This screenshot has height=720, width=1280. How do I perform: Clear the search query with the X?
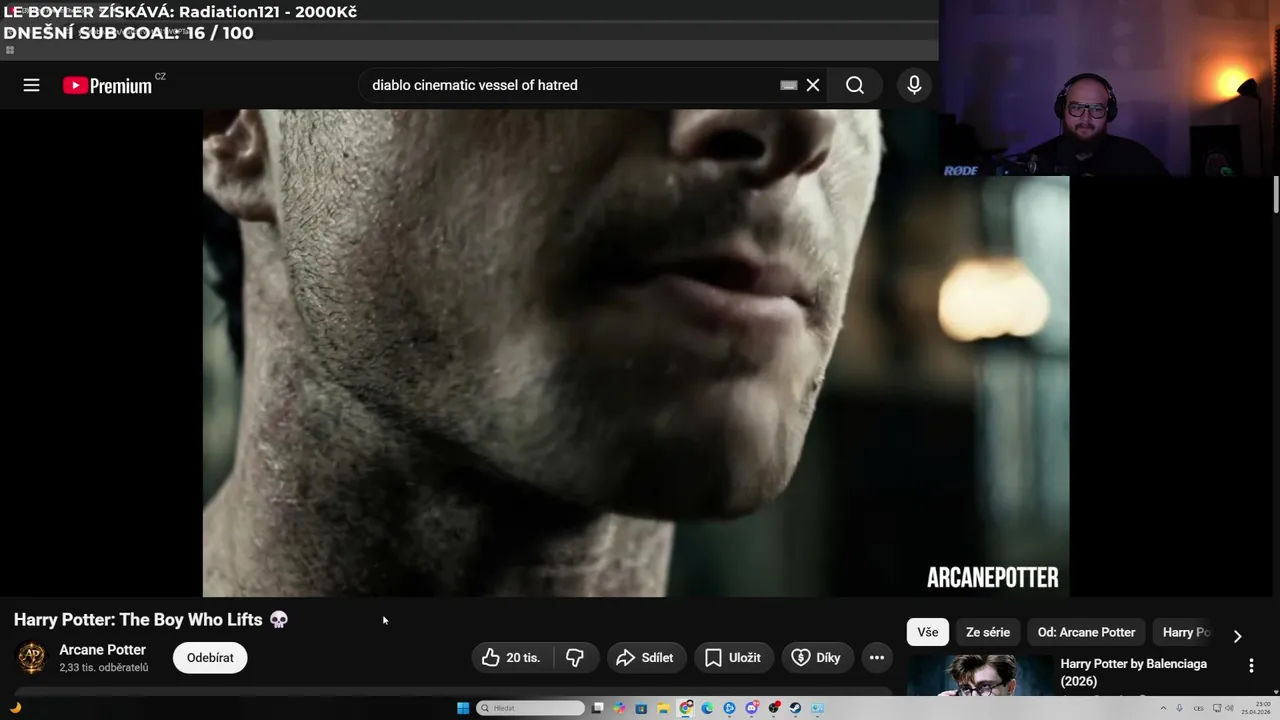click(813, 85)
